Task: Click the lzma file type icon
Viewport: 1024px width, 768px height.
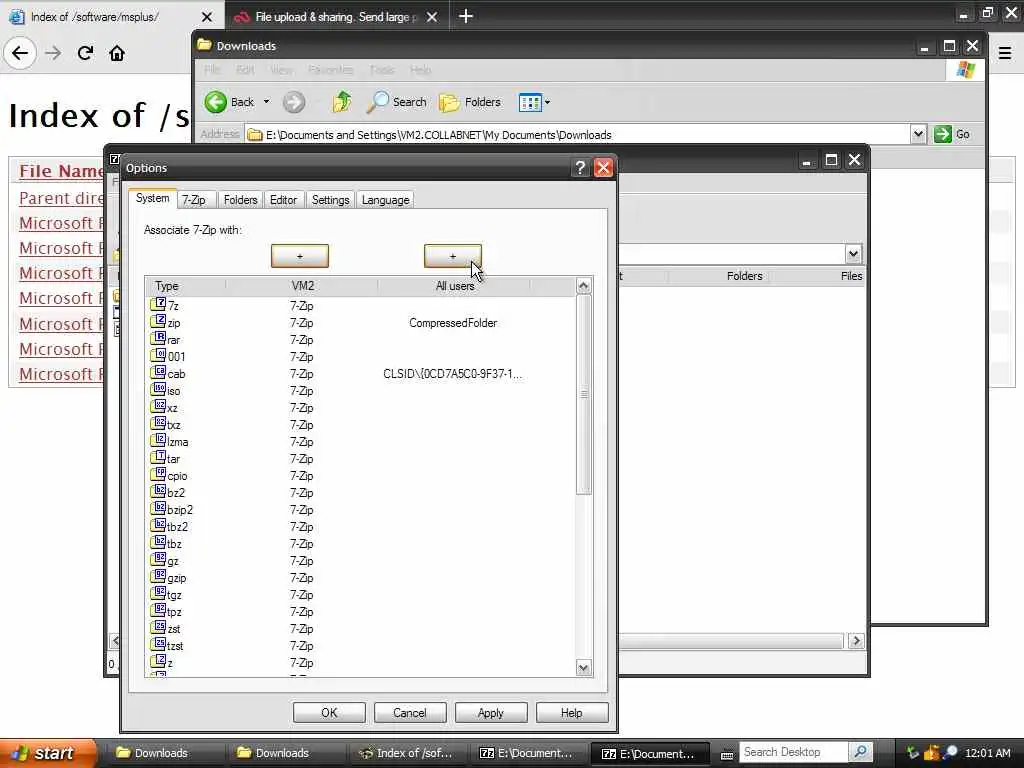Action: point(158,440)
